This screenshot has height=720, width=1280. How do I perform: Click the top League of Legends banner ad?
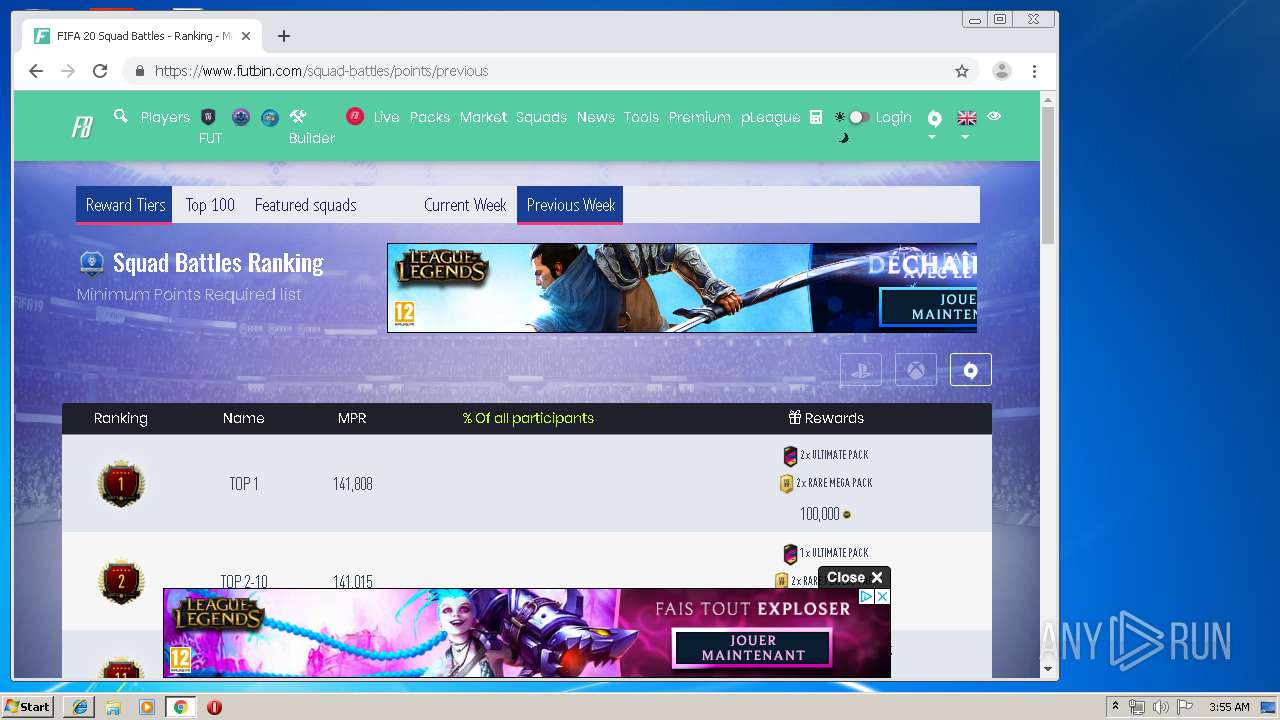pos(682,288)
